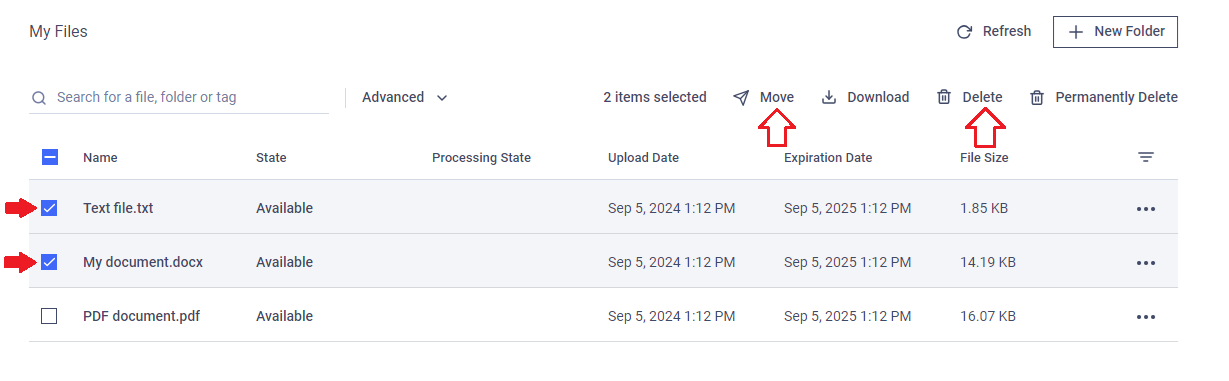This screenshot has width=1229, height=381.
Task: Sort by File Size column header
Action: 984,158
